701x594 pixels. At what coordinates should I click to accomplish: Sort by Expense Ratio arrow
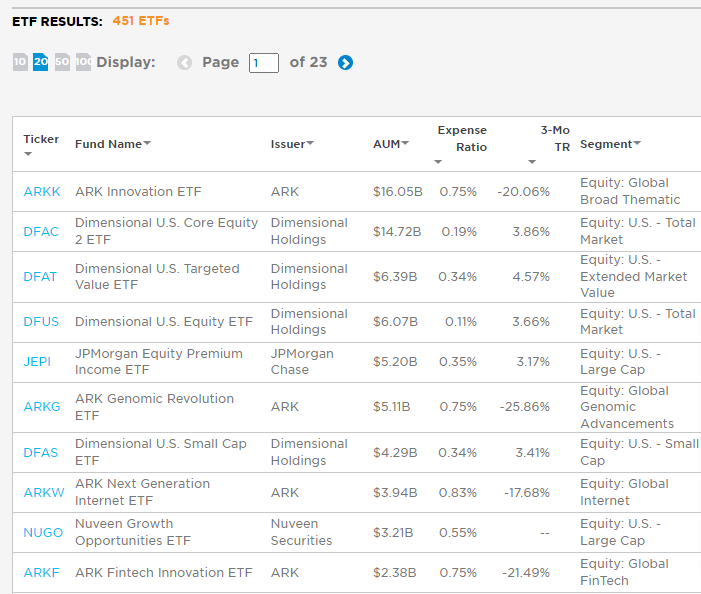(438, 162)
